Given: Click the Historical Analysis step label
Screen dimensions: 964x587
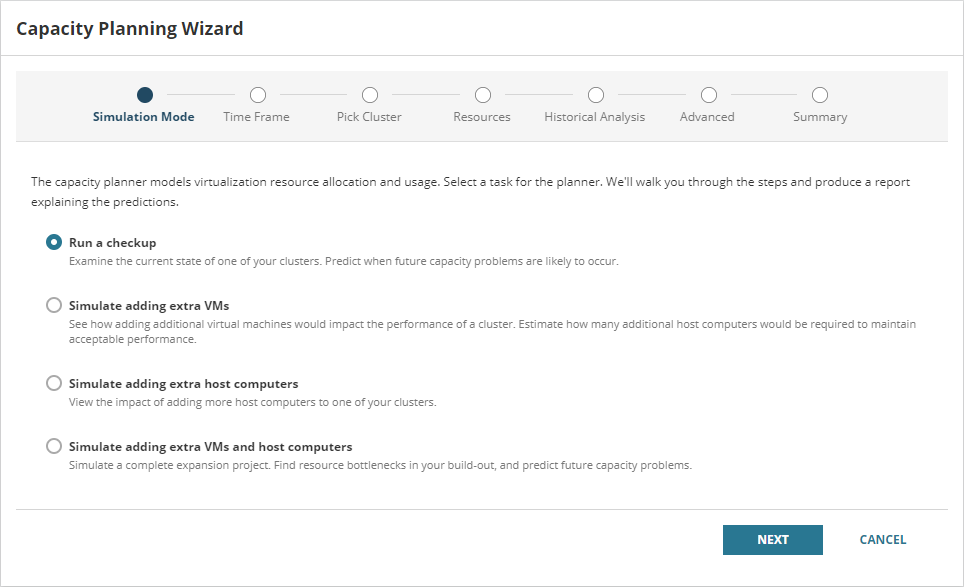Looking at the screenshot, I should point(595,116).
